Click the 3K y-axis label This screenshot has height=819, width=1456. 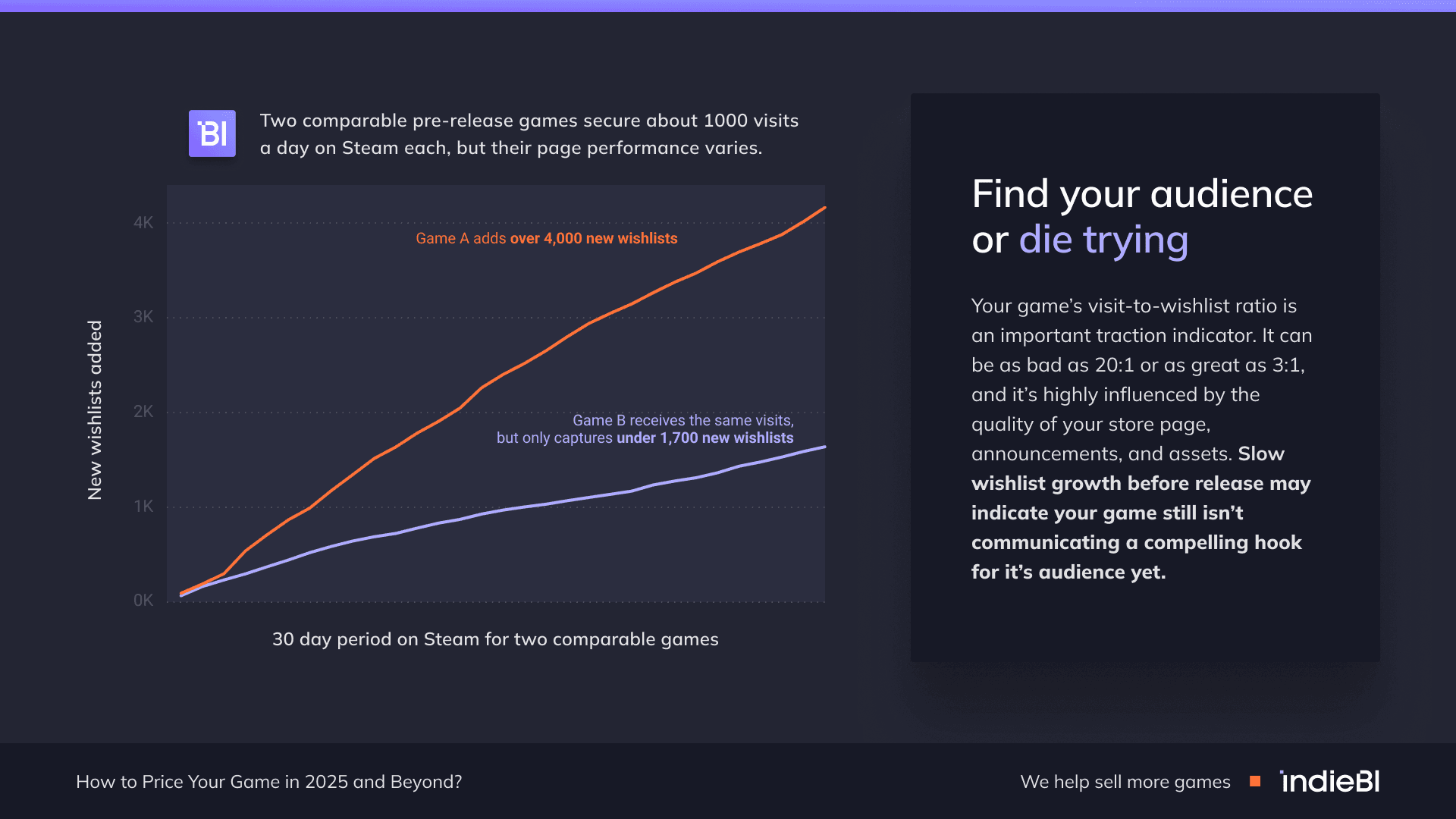tap(143, 317)
